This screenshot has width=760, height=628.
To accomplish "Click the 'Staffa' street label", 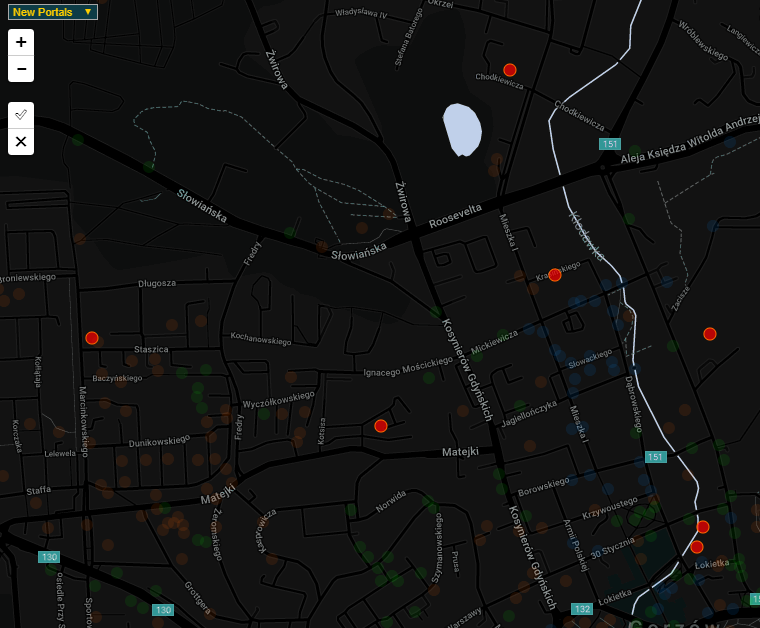I will (38, 490).
